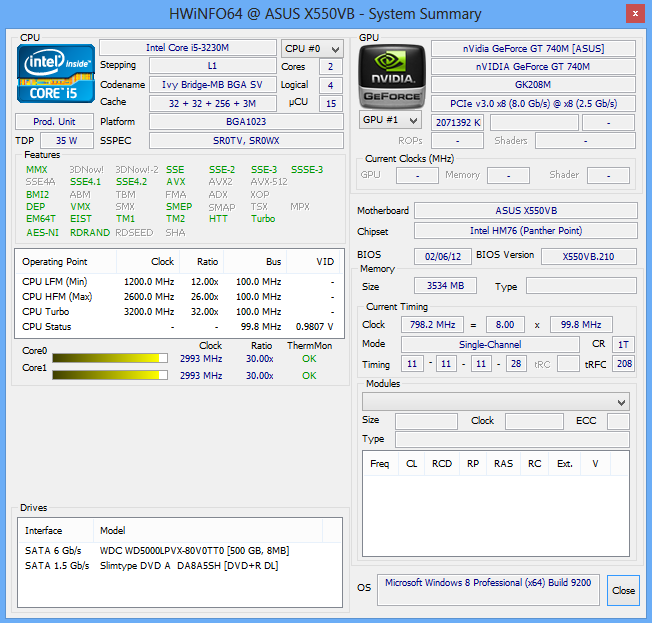652x623 pixels.
Task: Select the WDC WD5000LPVX drive row
Action: pyautogui.click(x=180, y=551)
